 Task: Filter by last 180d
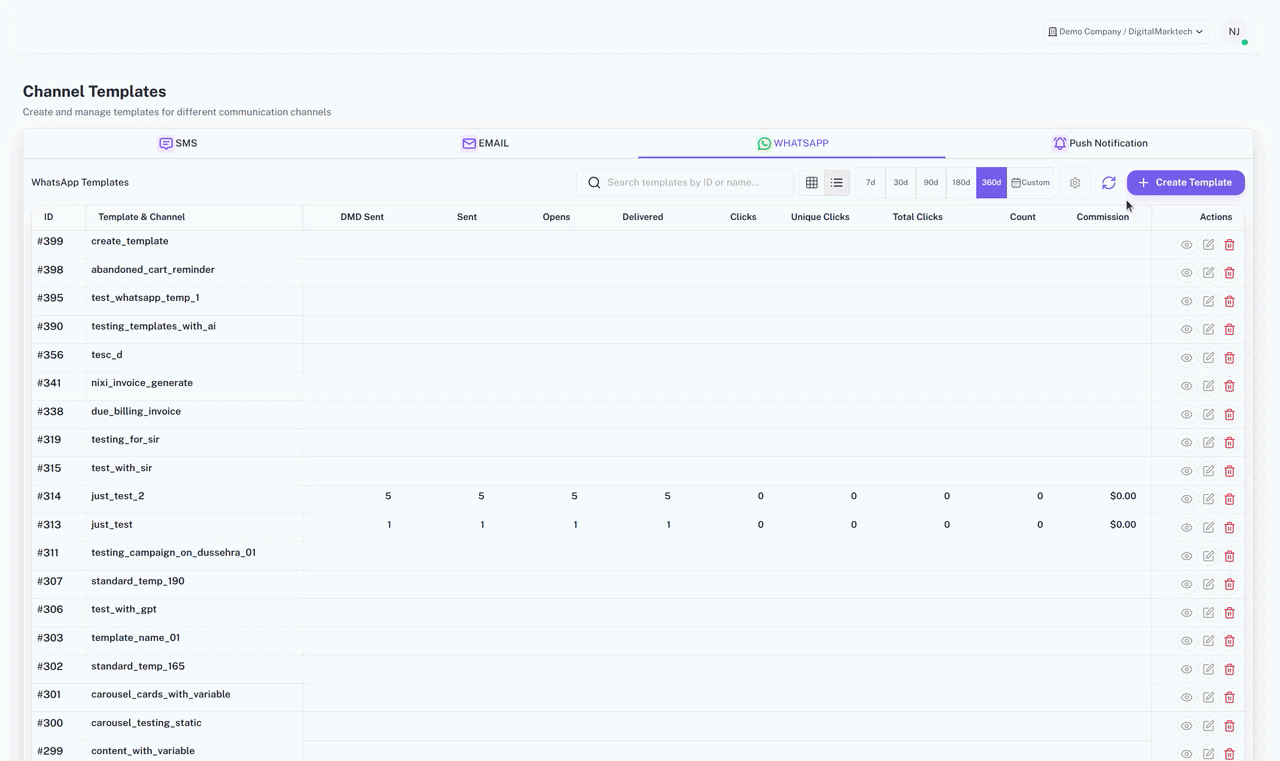coord(961,183)
